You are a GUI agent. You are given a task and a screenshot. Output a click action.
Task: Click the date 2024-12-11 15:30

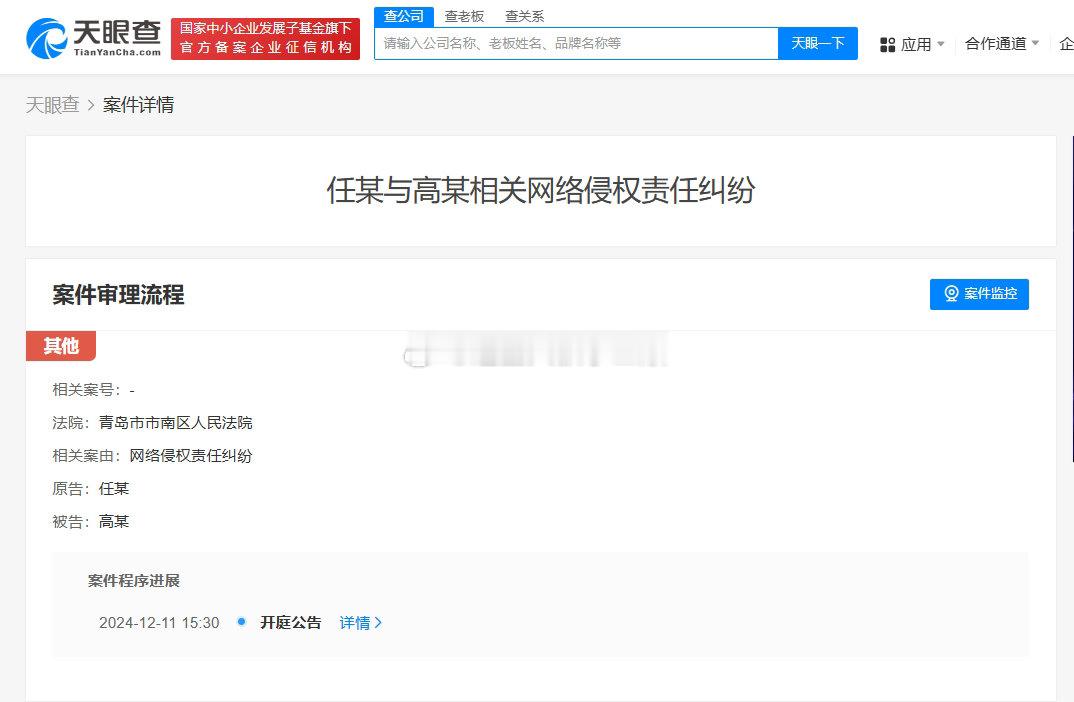tap(159, 623)
